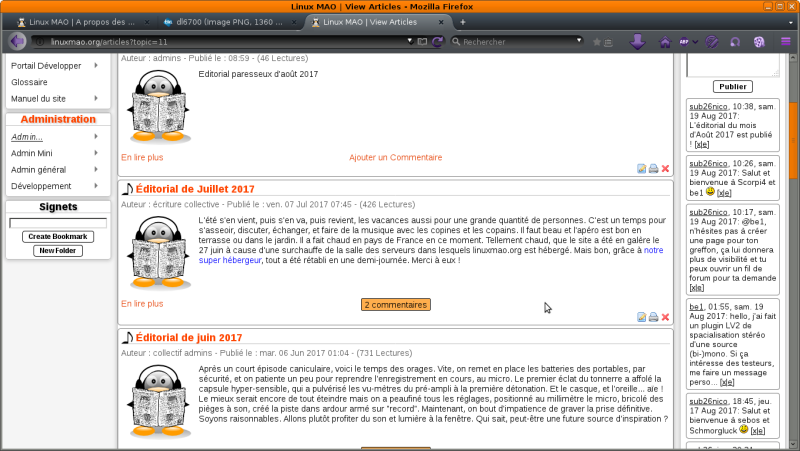Click the headphones extension icon in toolbar

pyautogui.click(x=735, y=42)
